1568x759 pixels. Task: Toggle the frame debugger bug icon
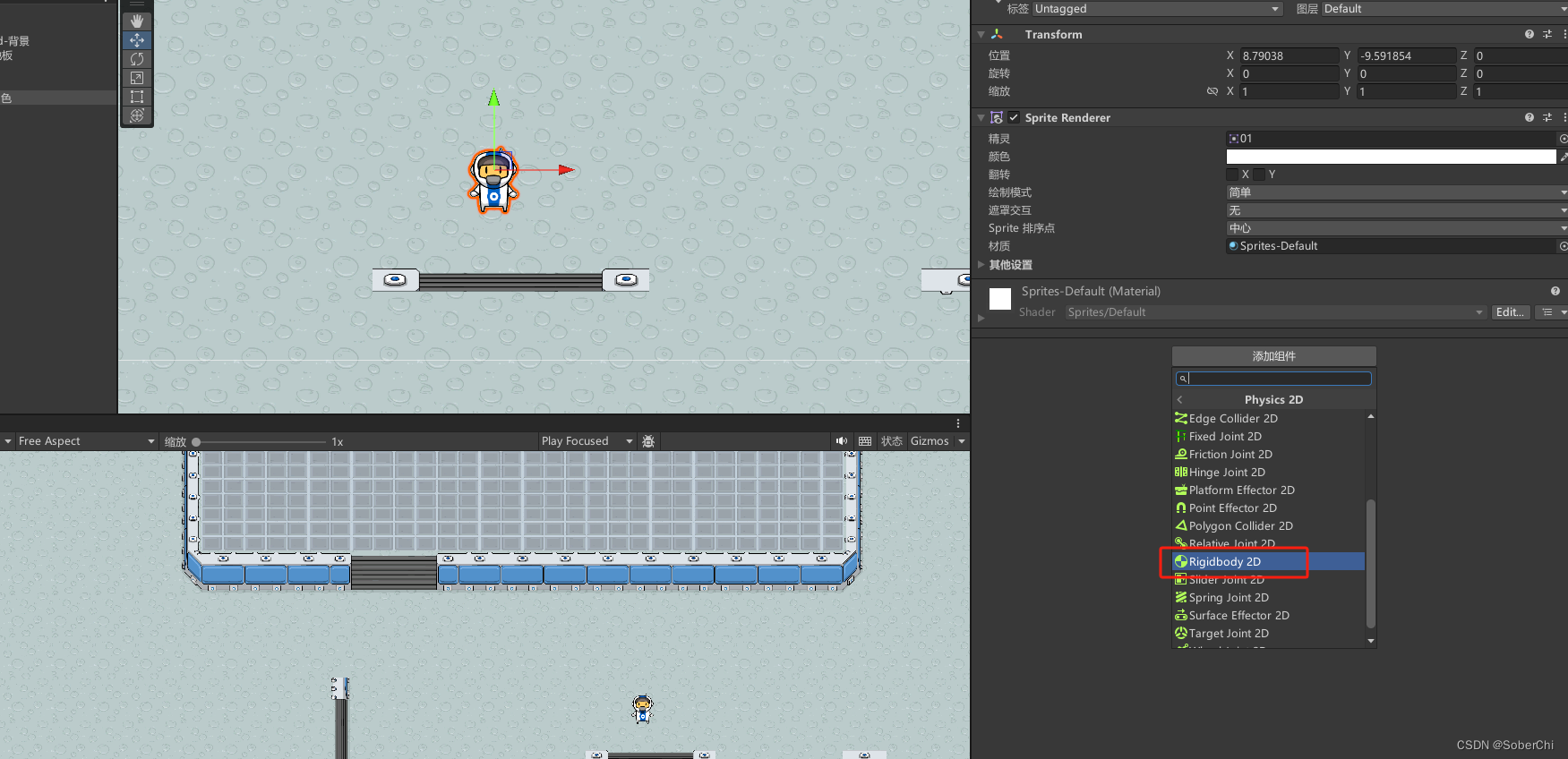[649, 441]
